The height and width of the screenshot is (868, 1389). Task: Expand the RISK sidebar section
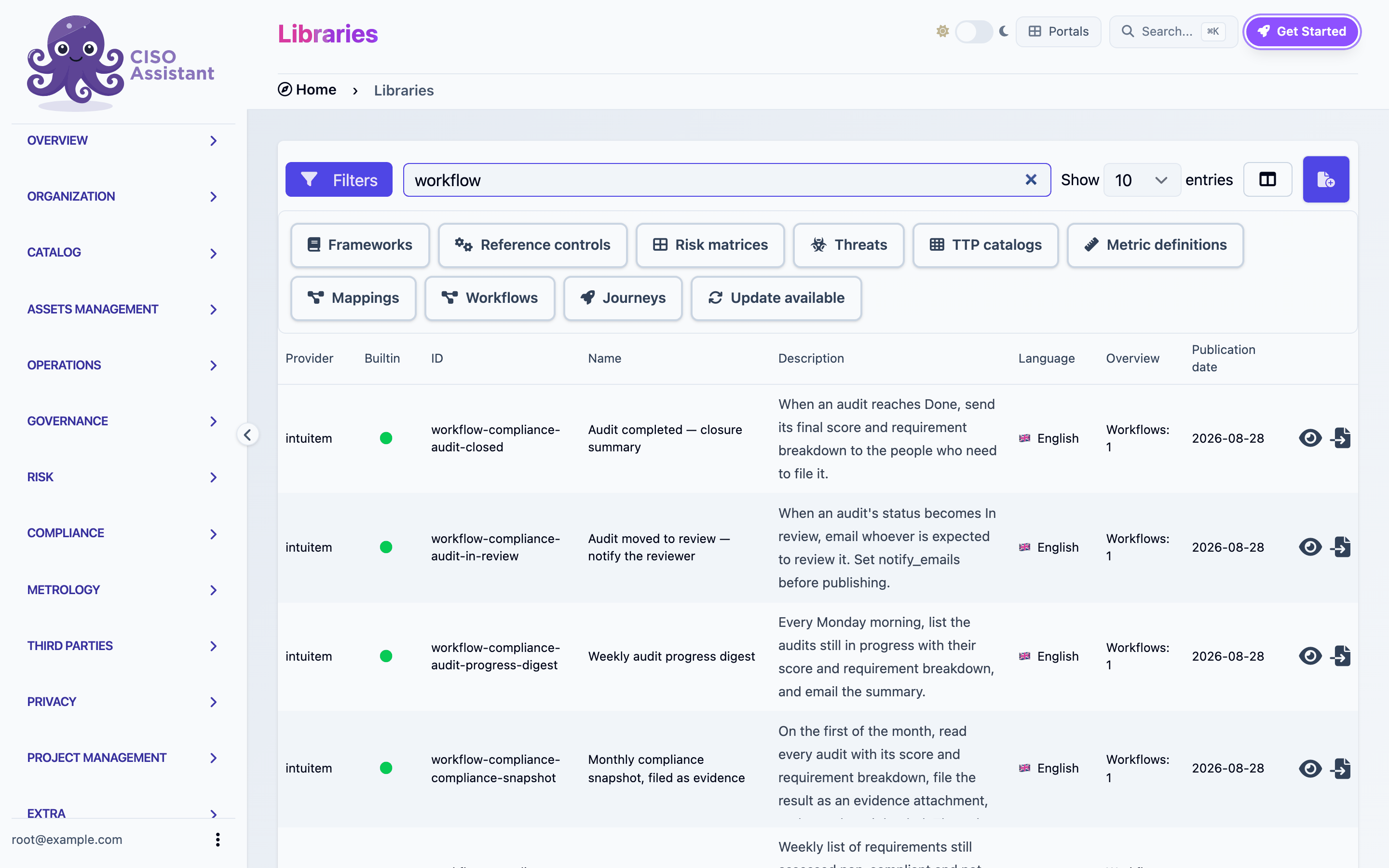click(122, 477)
